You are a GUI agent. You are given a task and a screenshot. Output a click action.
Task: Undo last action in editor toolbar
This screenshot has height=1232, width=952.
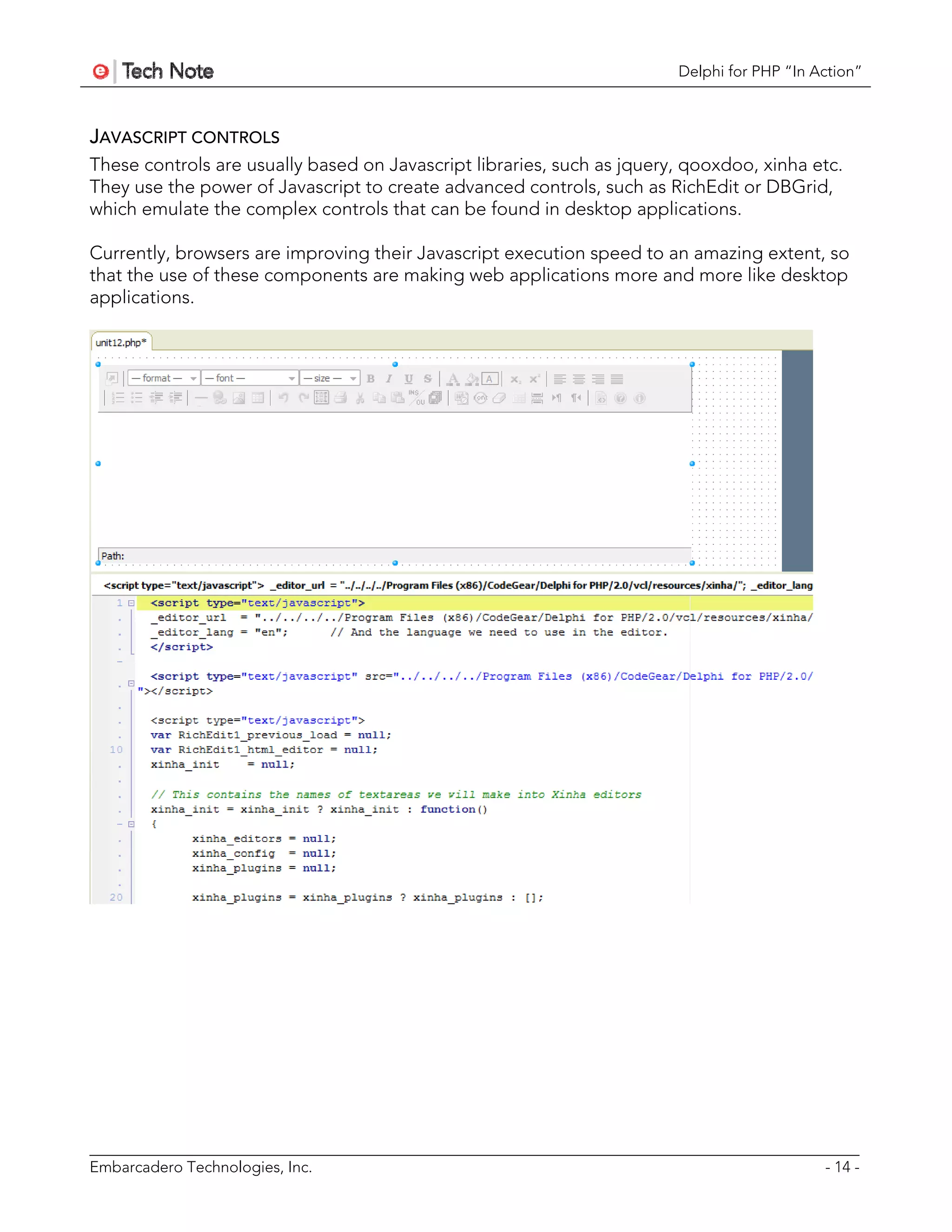coord(283,398)
